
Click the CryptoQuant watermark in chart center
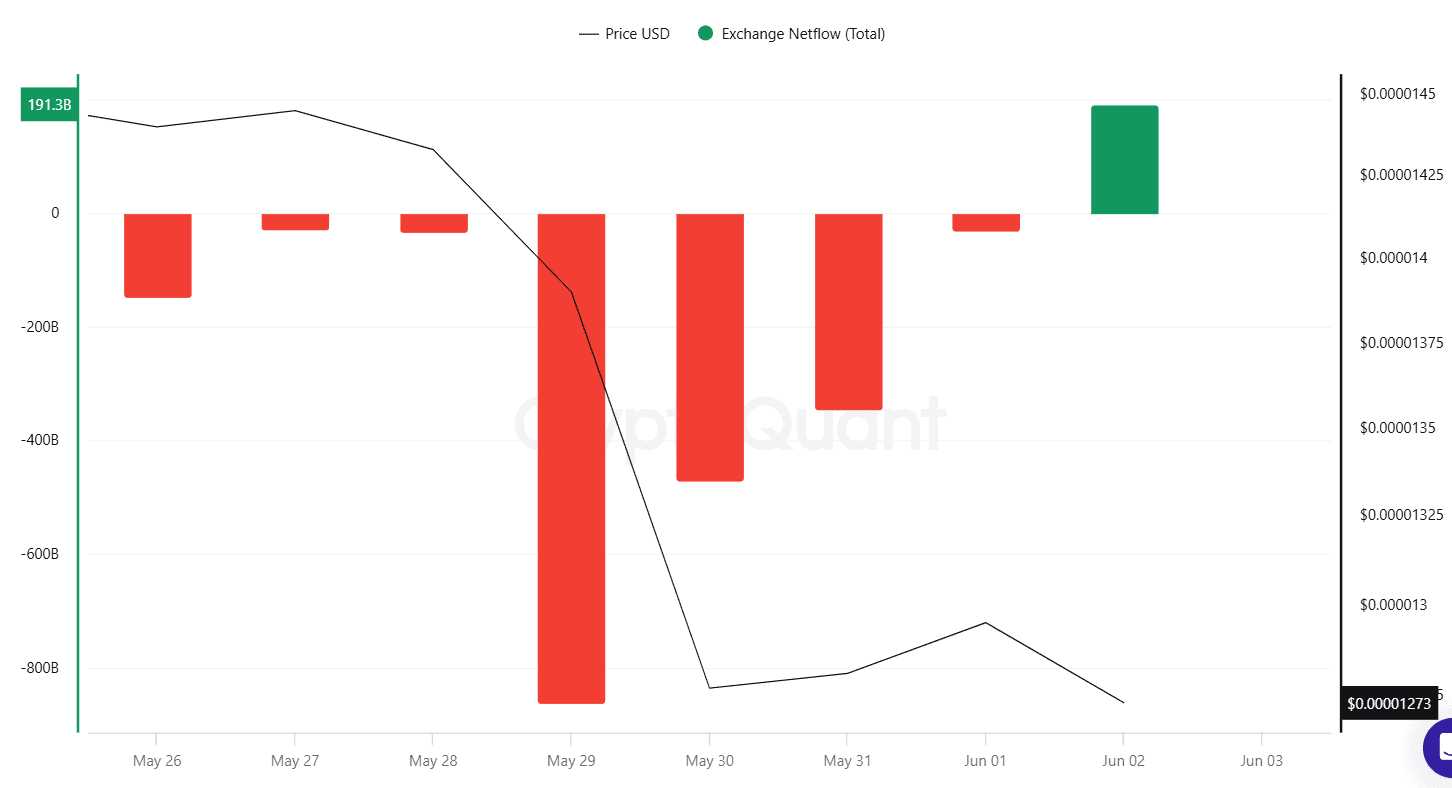[x=730, y=425]
